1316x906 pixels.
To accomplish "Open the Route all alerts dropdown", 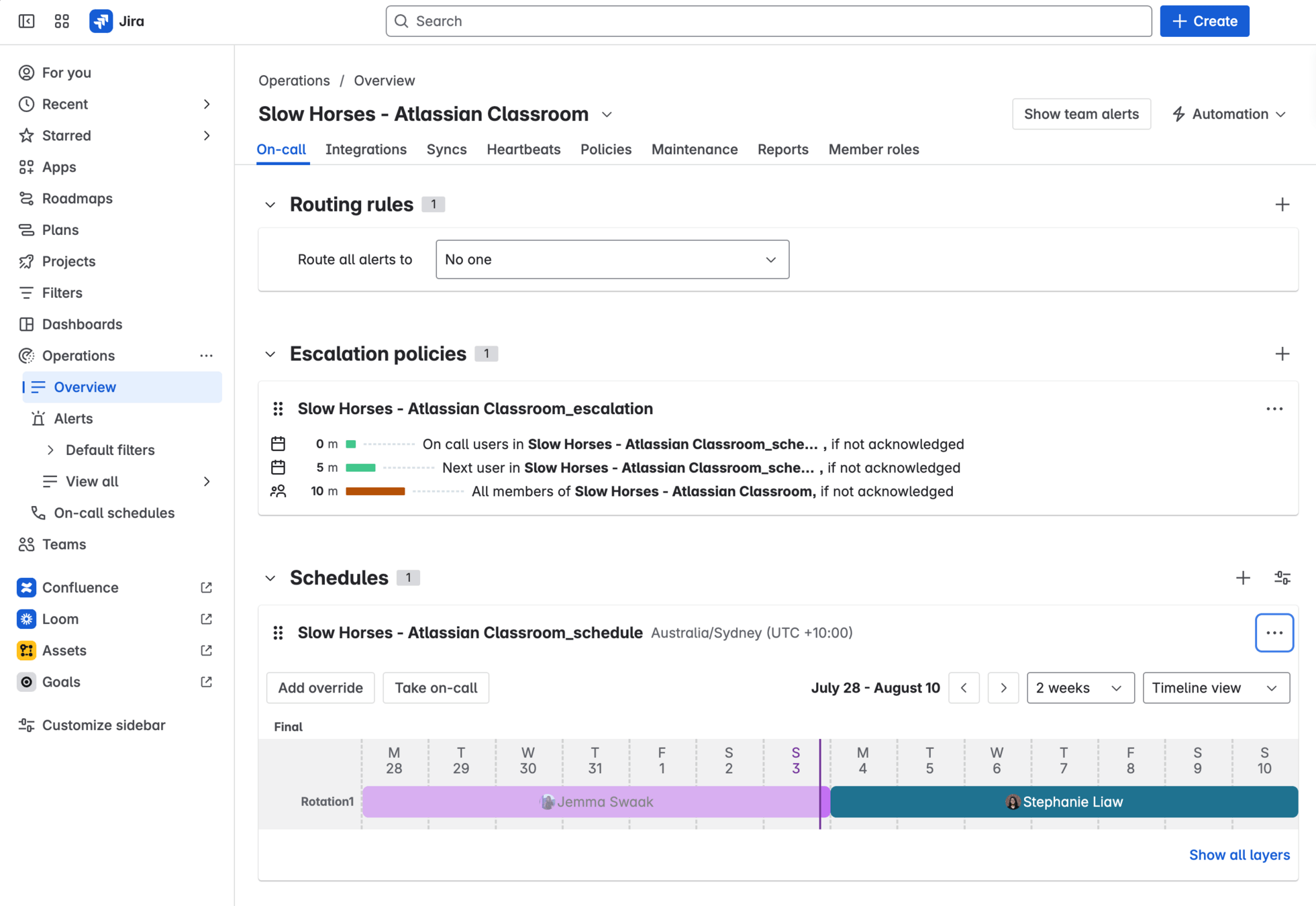I will coord(611,260).
